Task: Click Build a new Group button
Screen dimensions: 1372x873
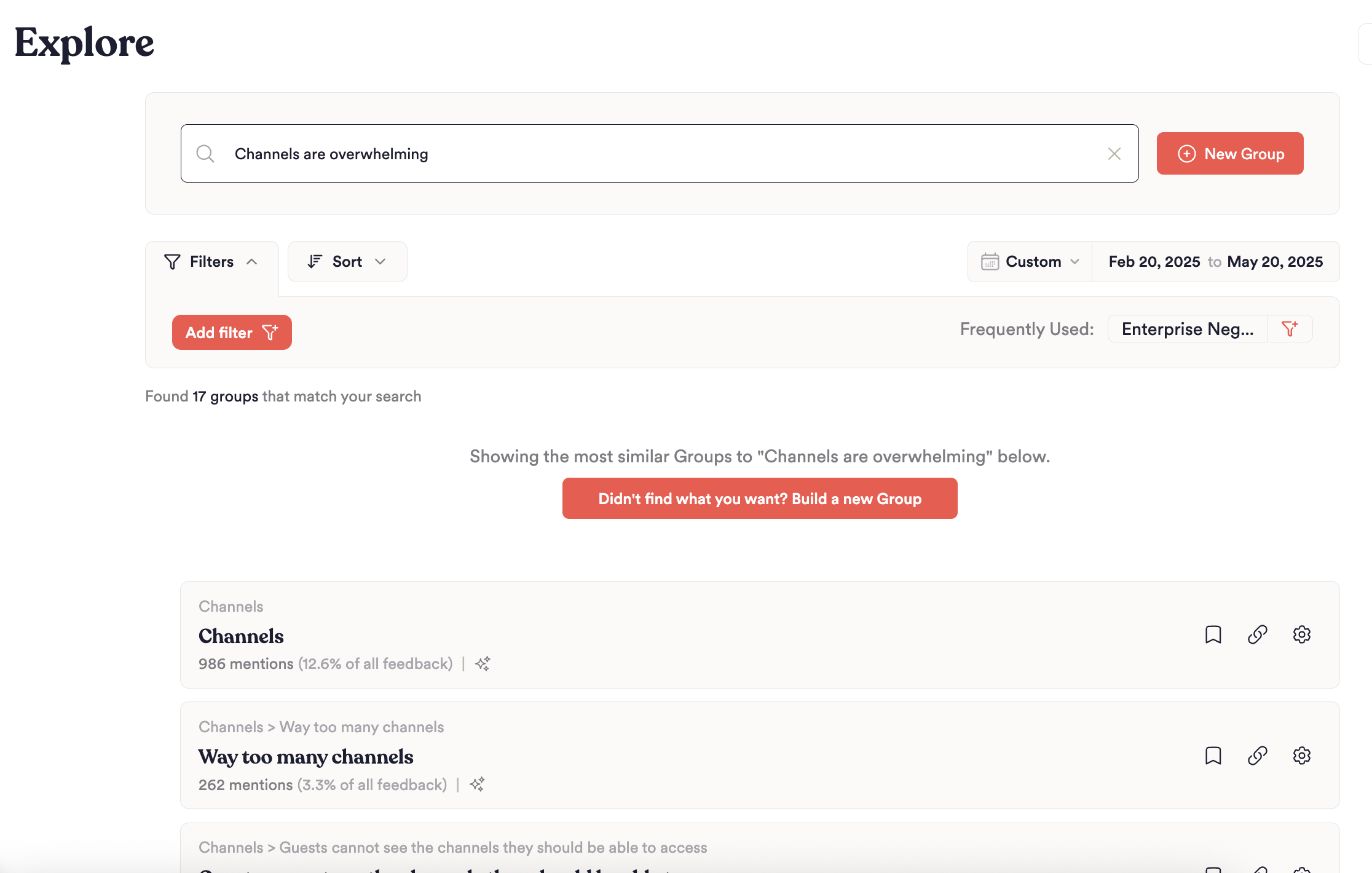Action: point(759,499)
